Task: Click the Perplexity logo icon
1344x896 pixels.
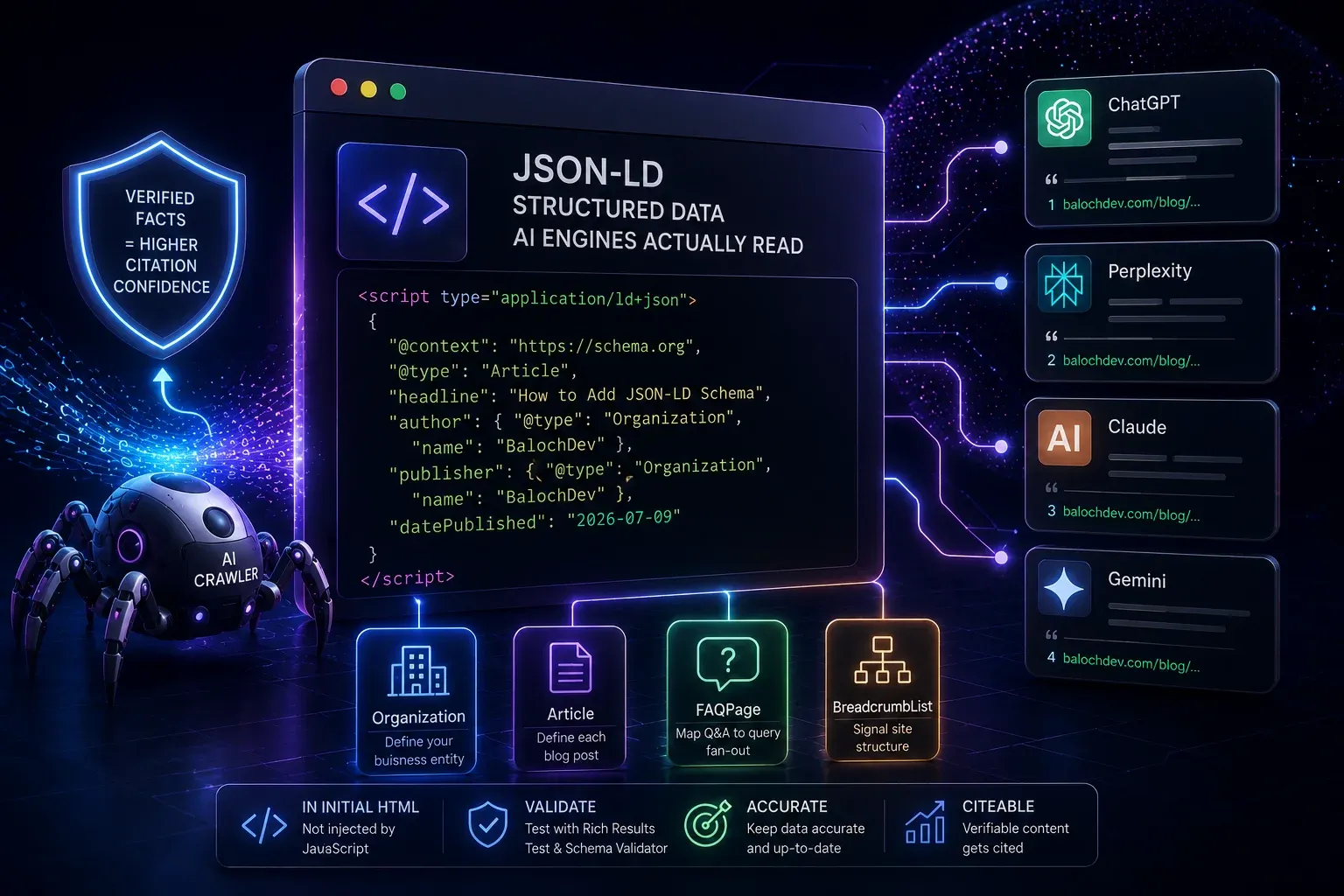Action: (1064, 284)
